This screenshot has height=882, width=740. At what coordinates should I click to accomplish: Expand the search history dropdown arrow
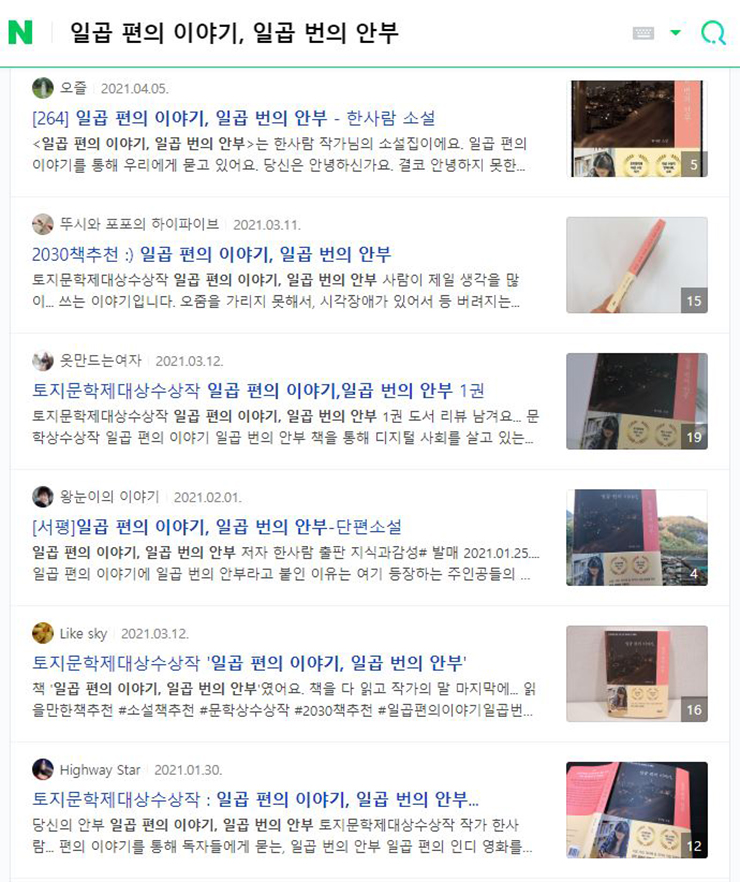[x=676, y=33]
